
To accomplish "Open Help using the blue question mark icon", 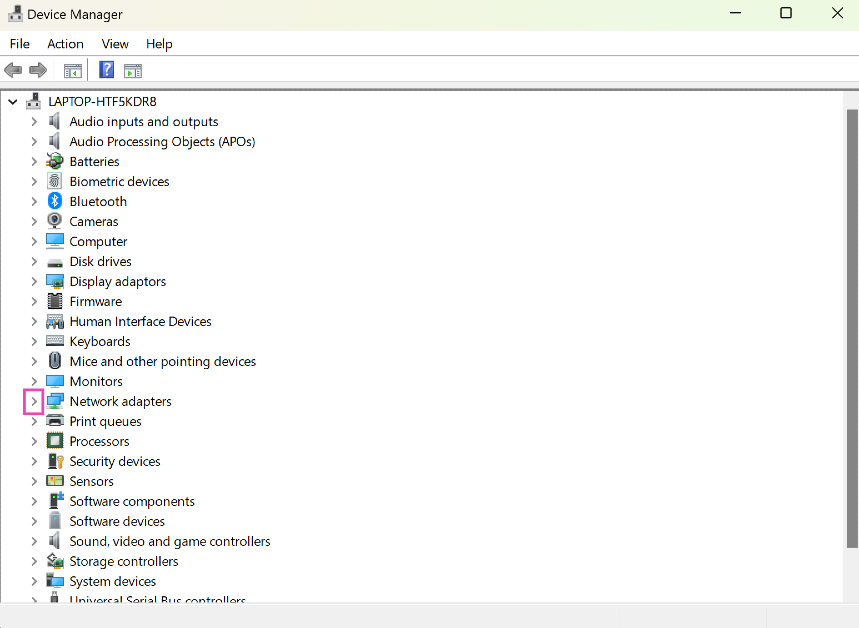I will [x=106, y=70].
